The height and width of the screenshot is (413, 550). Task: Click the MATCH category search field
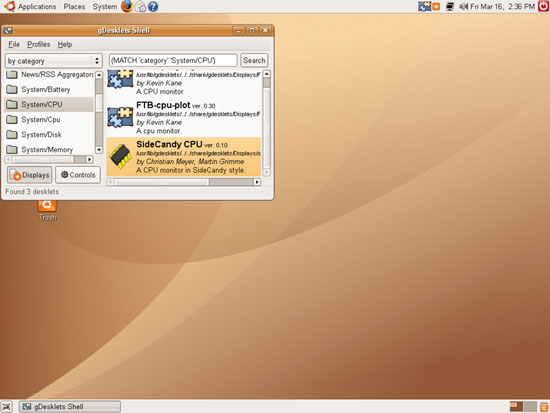coord(173,60)
